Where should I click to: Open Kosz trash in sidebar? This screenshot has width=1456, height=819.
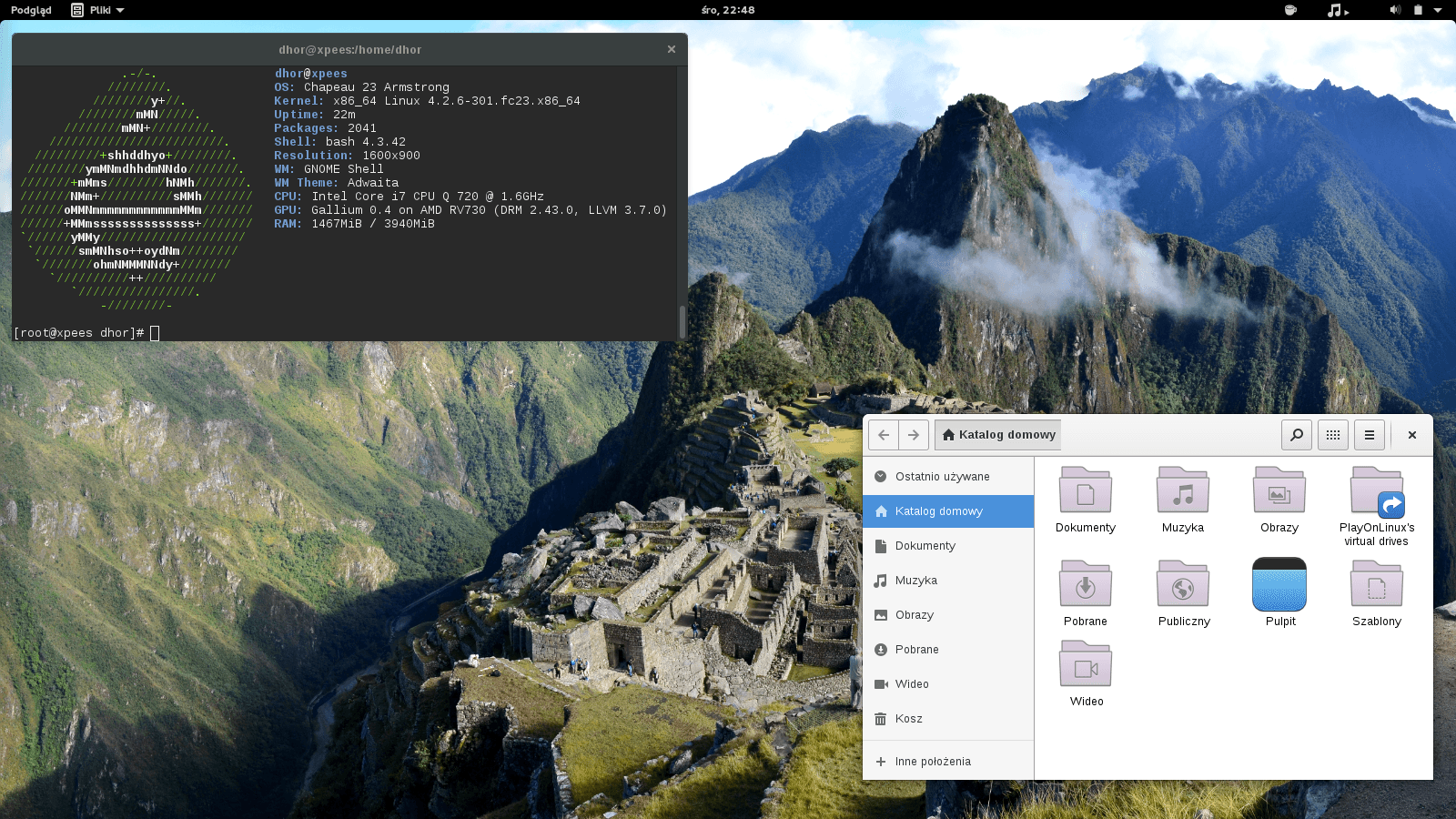(948, 719)
